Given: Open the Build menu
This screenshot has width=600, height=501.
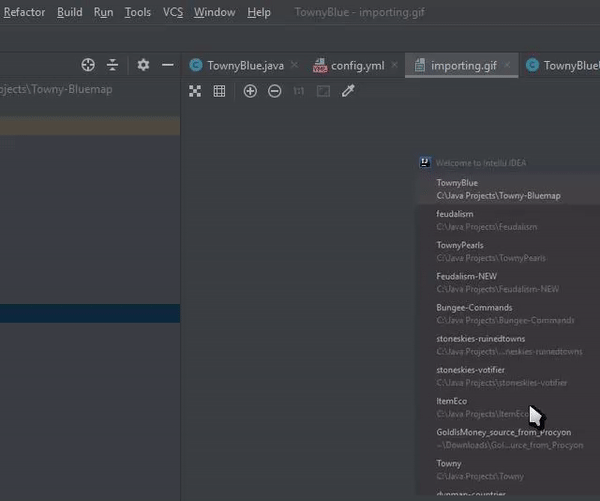Looking at the screenshot, I should tap(70, 12).
